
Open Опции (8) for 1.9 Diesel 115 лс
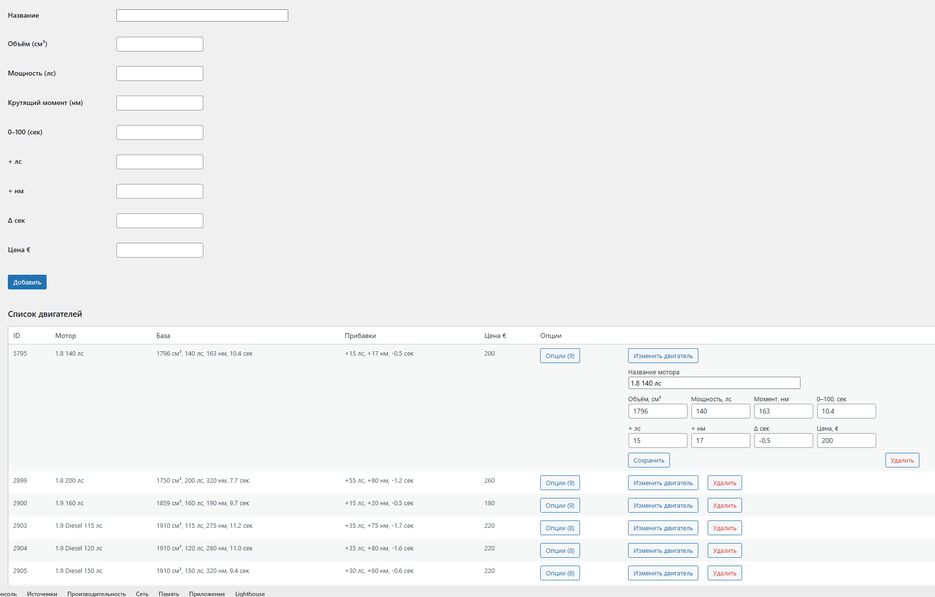tap(559, 528)
